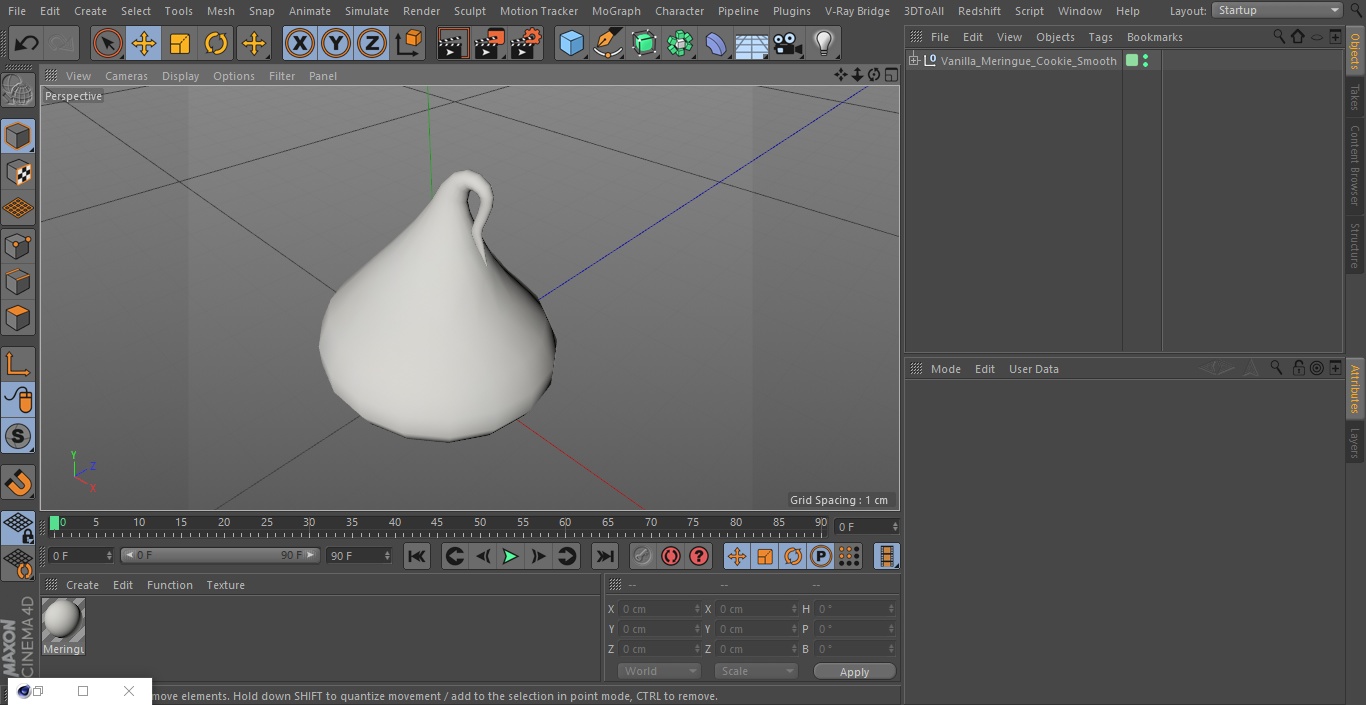Screen dimensions: 1366x705
Task: Open the File menu
Action: (17, 11)
